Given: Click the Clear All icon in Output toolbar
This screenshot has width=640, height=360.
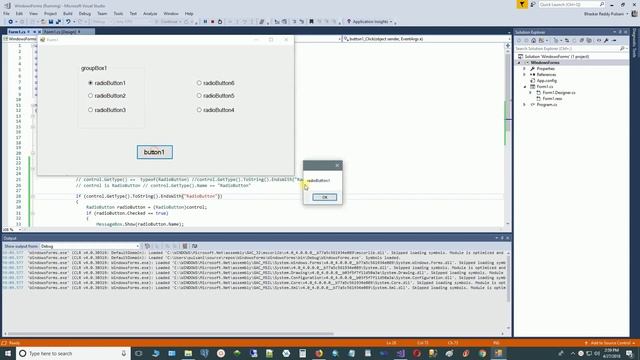Looking at the screenshot, I should tap(185, 246).
